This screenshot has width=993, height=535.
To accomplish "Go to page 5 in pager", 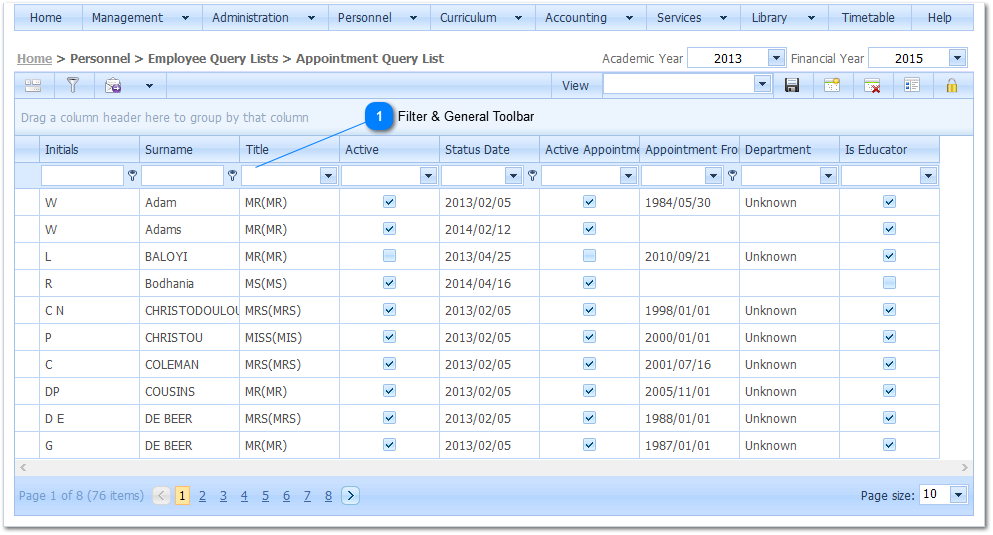I will coord(265,496).
